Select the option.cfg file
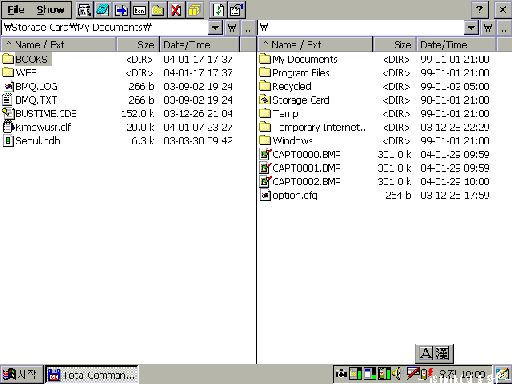This screenshot has height=384, width=512. 289,195
